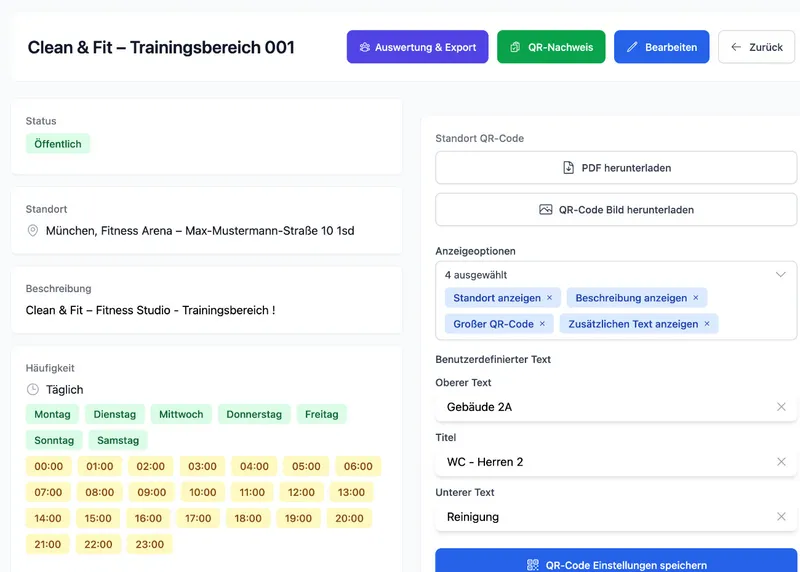Remove the 'Beschreibung anzeigen' tag
The height and width of the screenshot is (572, 800).
696,298
